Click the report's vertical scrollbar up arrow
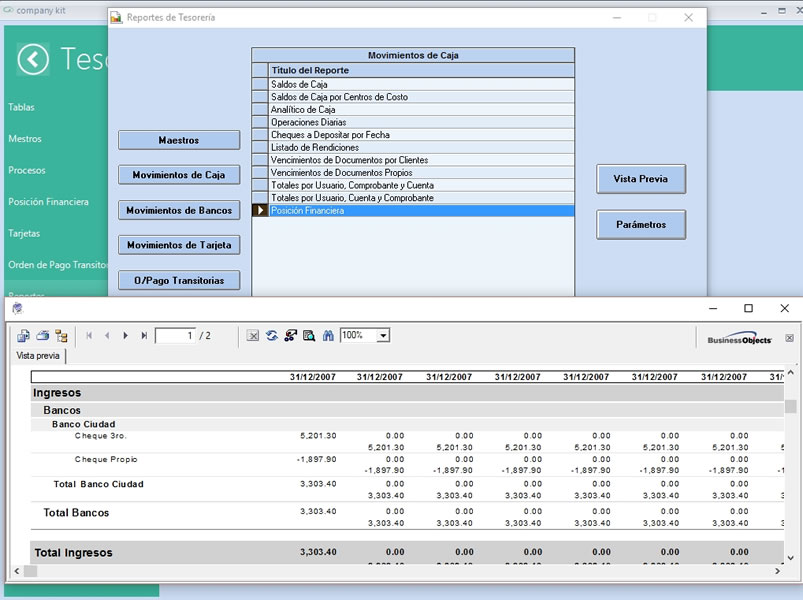Screen dimensions: 803x600 coord(791,373)
